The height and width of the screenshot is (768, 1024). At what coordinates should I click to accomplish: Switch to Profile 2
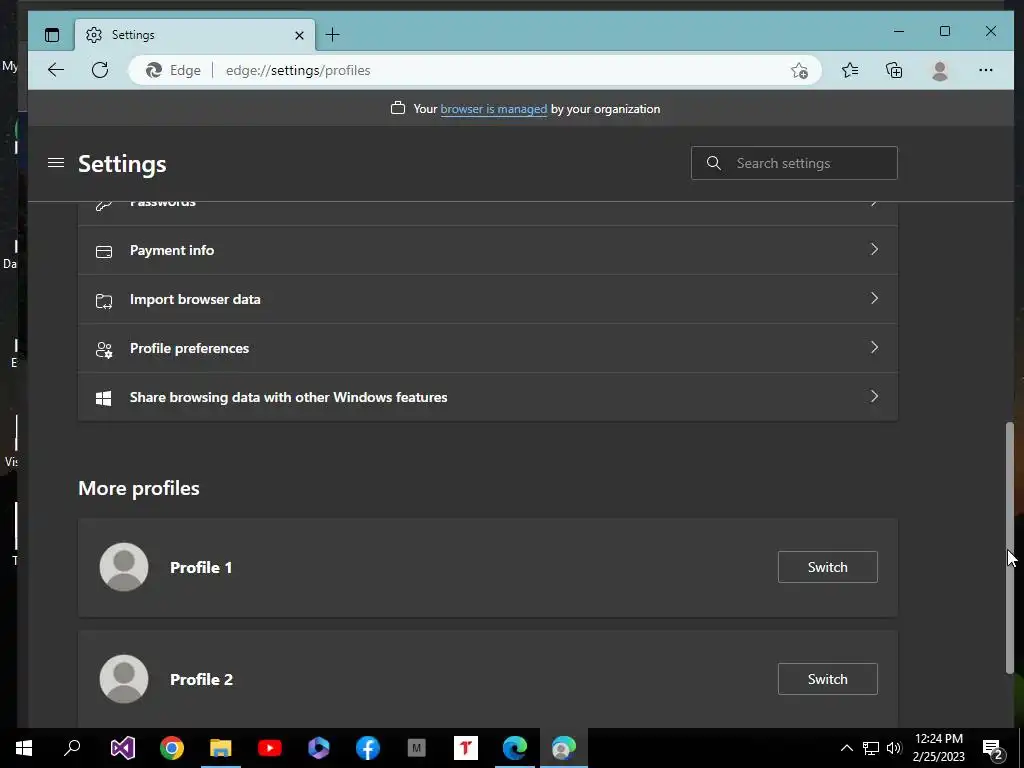(827, 679)
